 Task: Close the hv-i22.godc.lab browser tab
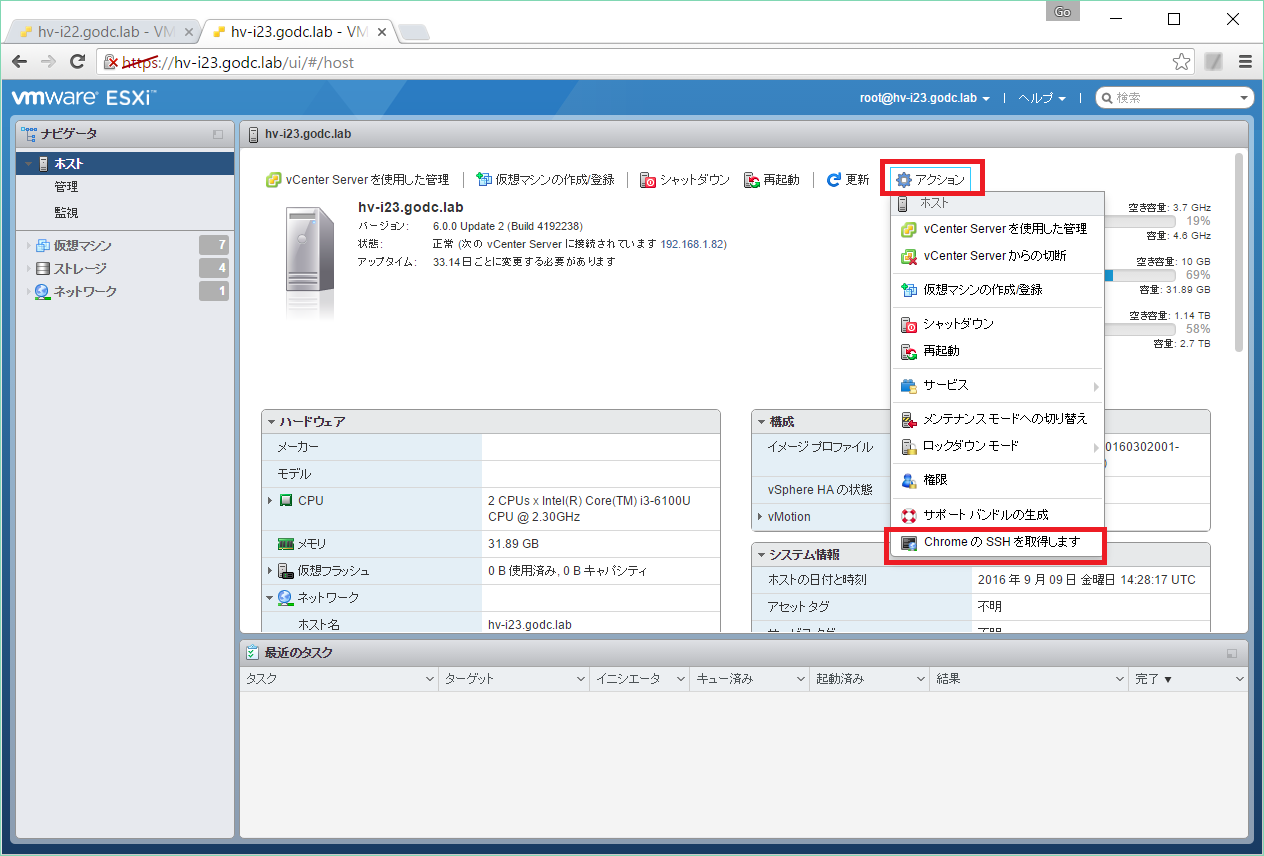(x=189, y=32)
